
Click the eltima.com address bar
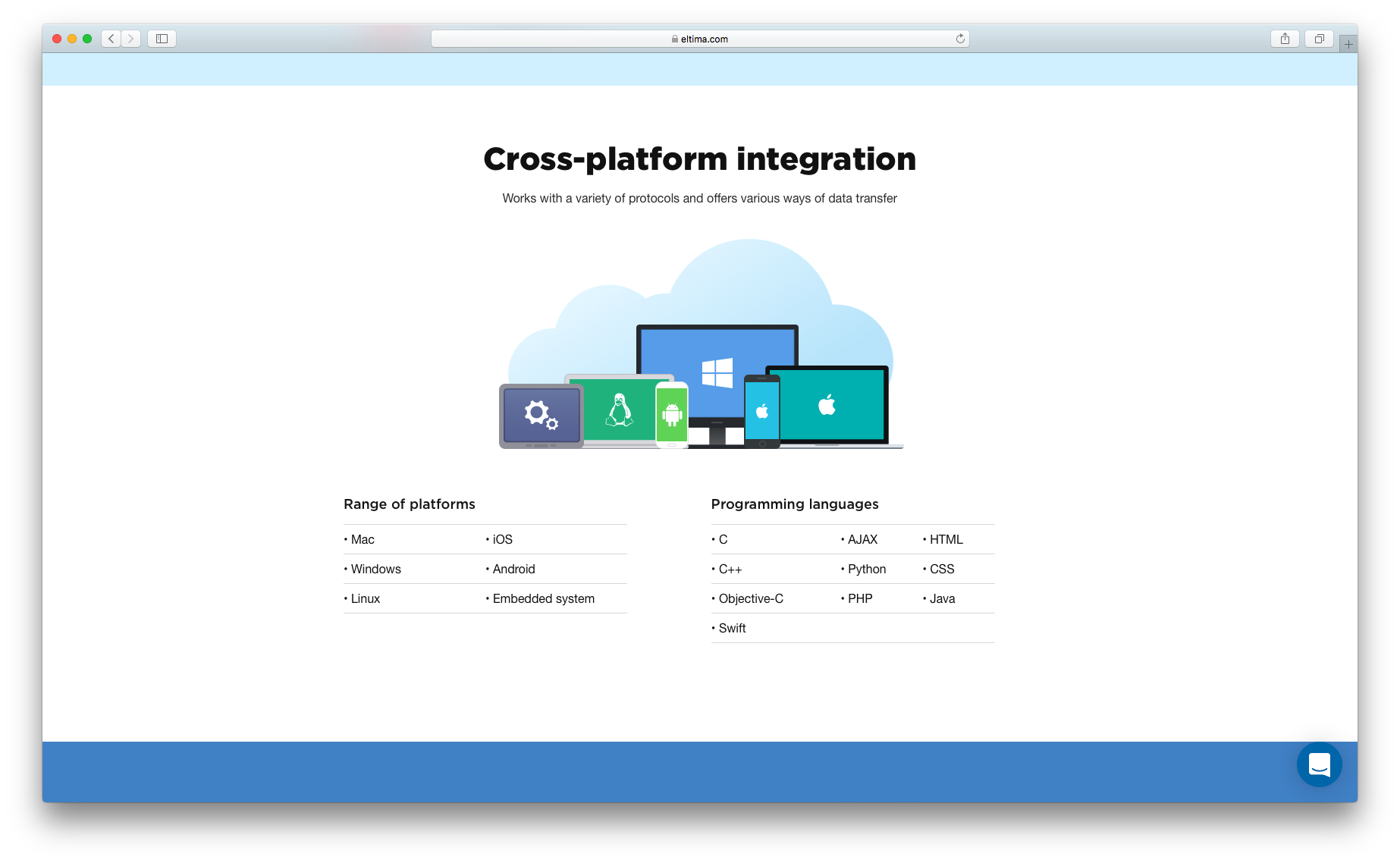pos(700,39)
